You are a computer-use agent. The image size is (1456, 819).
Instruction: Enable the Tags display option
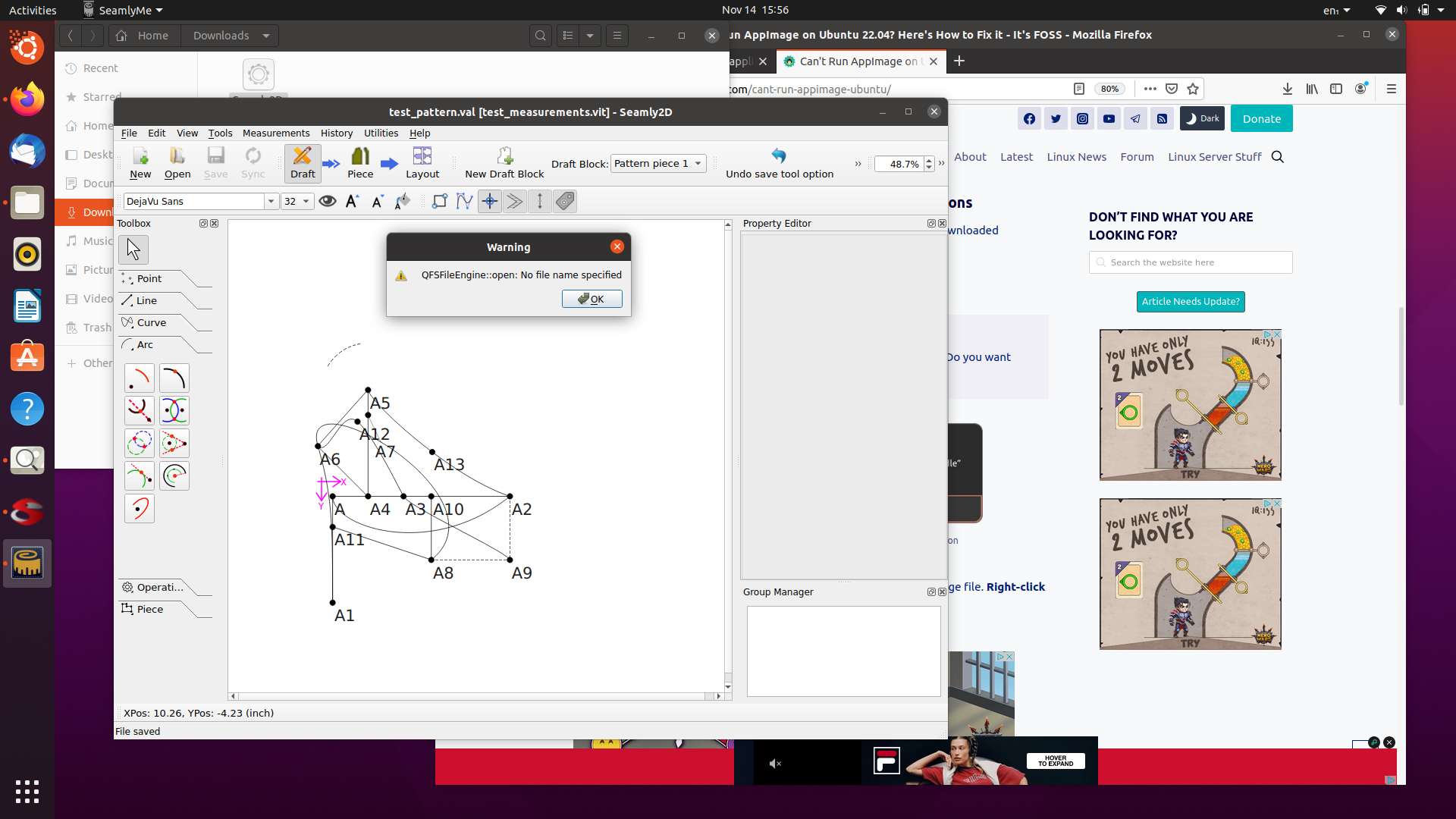565,201
